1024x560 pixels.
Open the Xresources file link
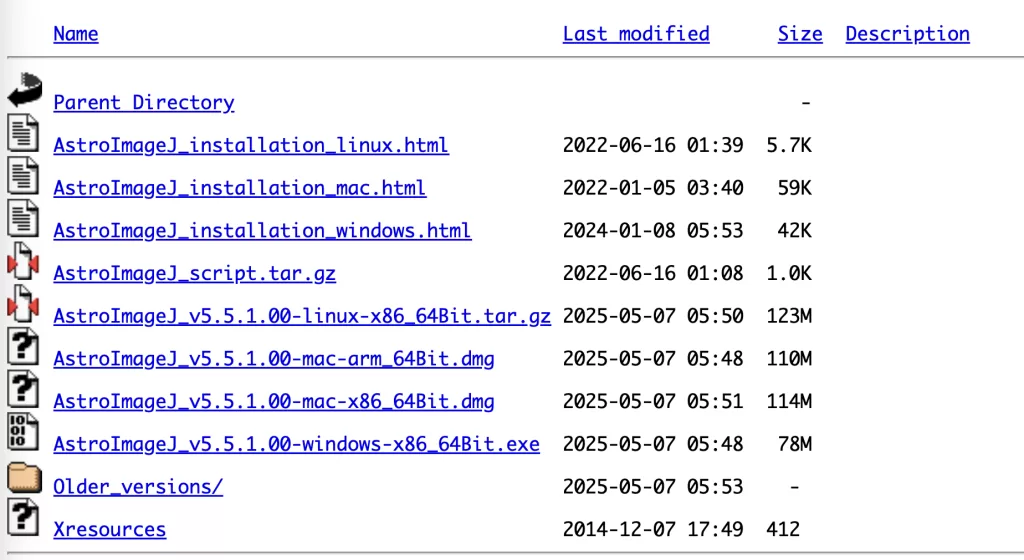click(x=110, y=530)
